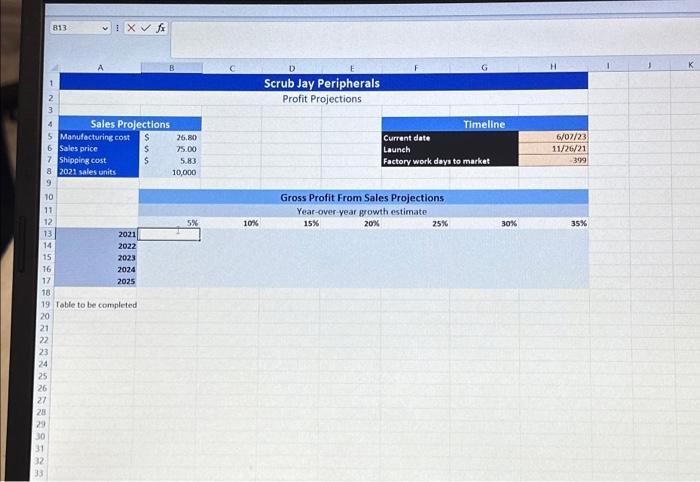Image resolution: width=700 pixels, height=482 pixels.
Task: Expand the Name Box dropdown arrow
Action: coord(105,28)
